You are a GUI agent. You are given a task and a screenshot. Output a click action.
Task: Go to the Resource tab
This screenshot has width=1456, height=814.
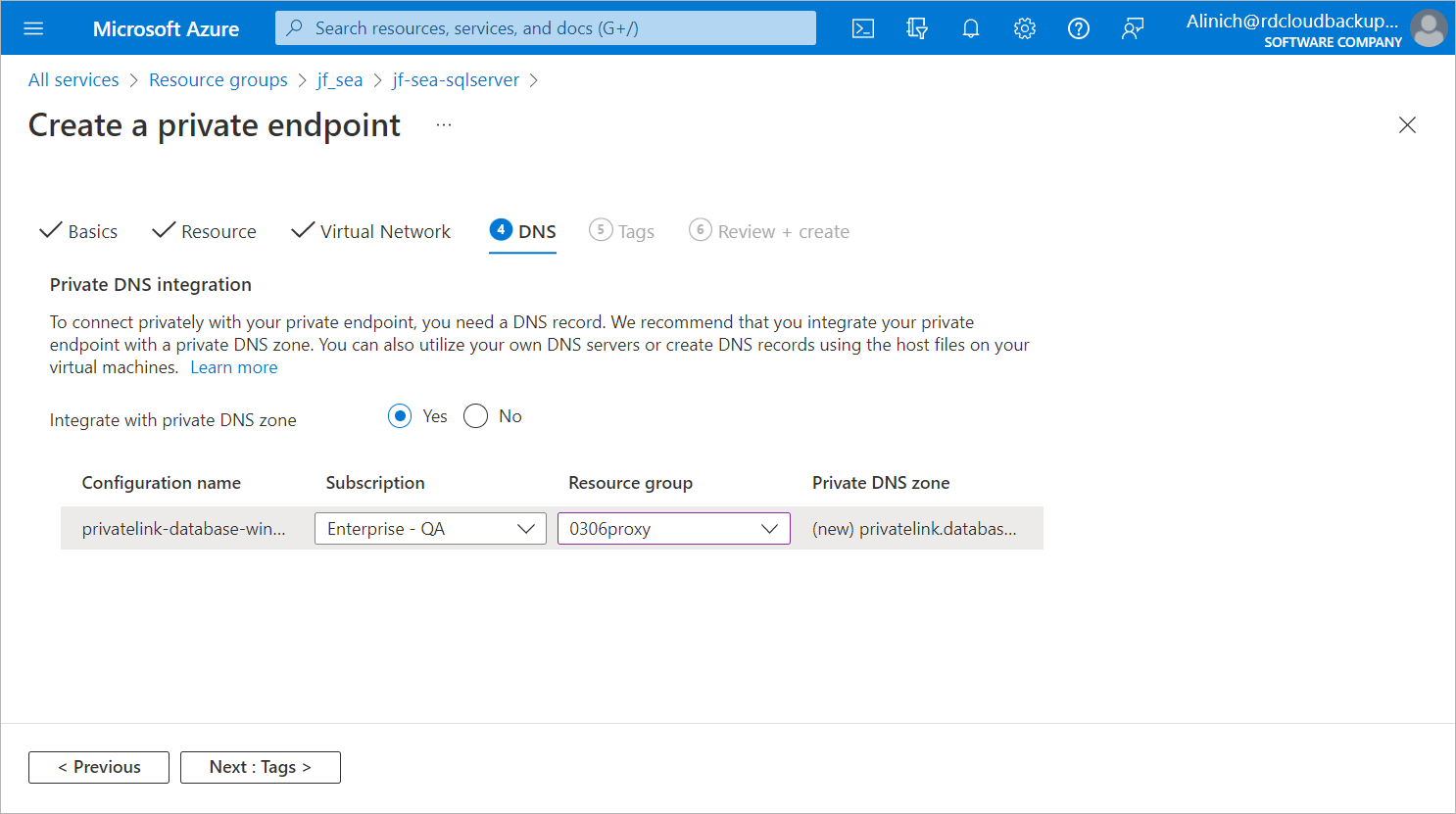point(204,231)
